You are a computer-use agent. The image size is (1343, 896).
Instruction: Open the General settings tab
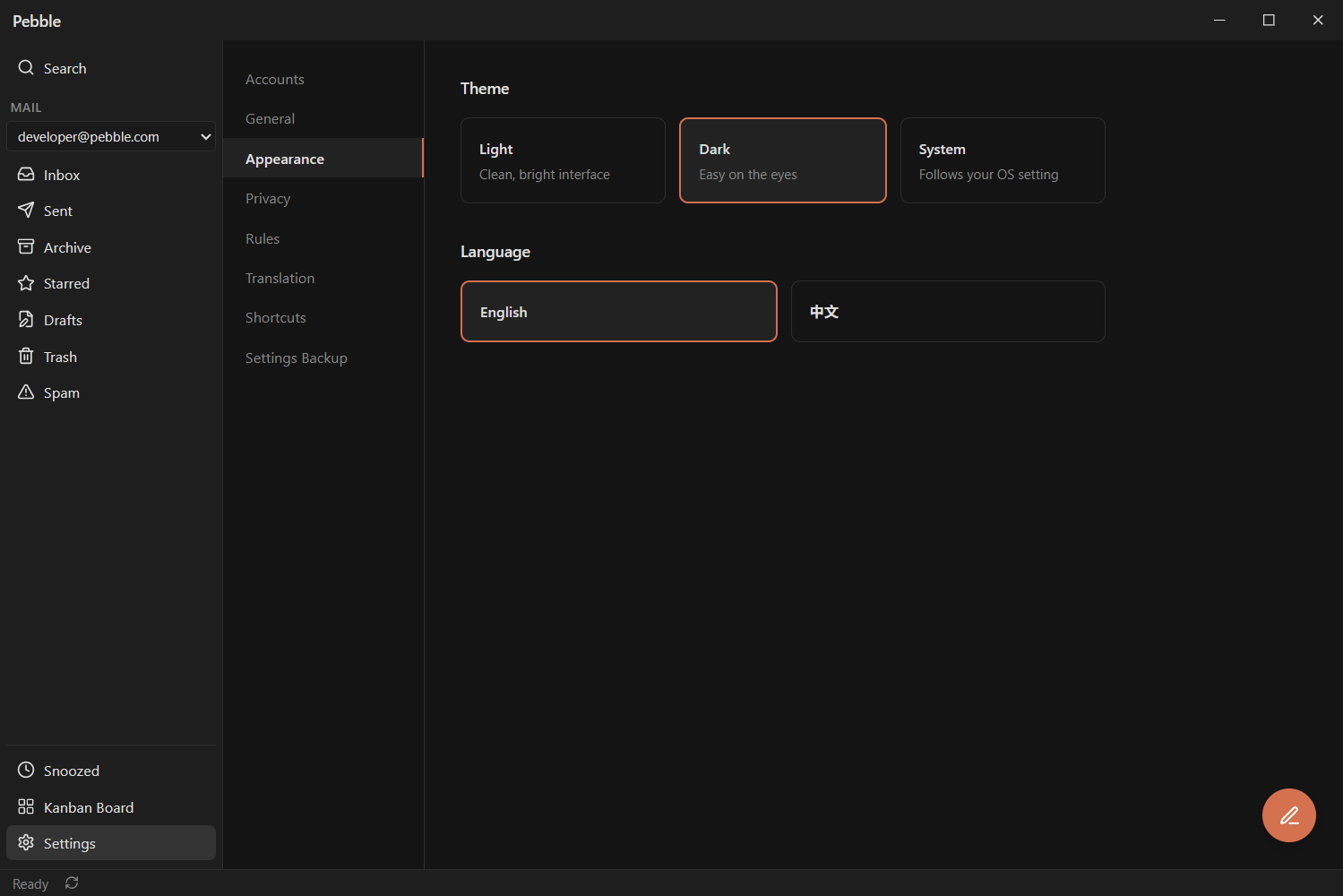tap(323, 118)
